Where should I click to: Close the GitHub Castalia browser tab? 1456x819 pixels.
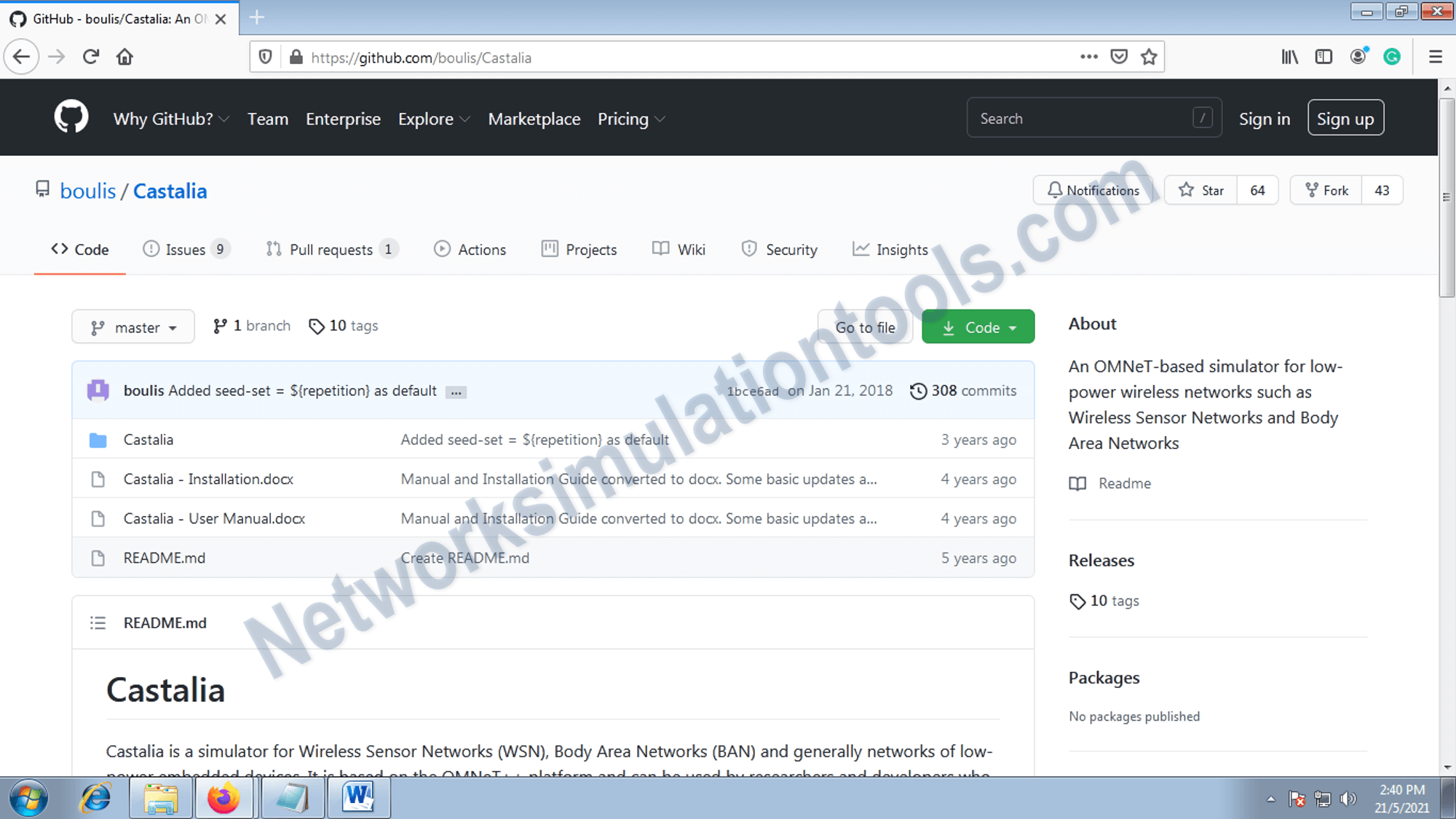point(221,19)
